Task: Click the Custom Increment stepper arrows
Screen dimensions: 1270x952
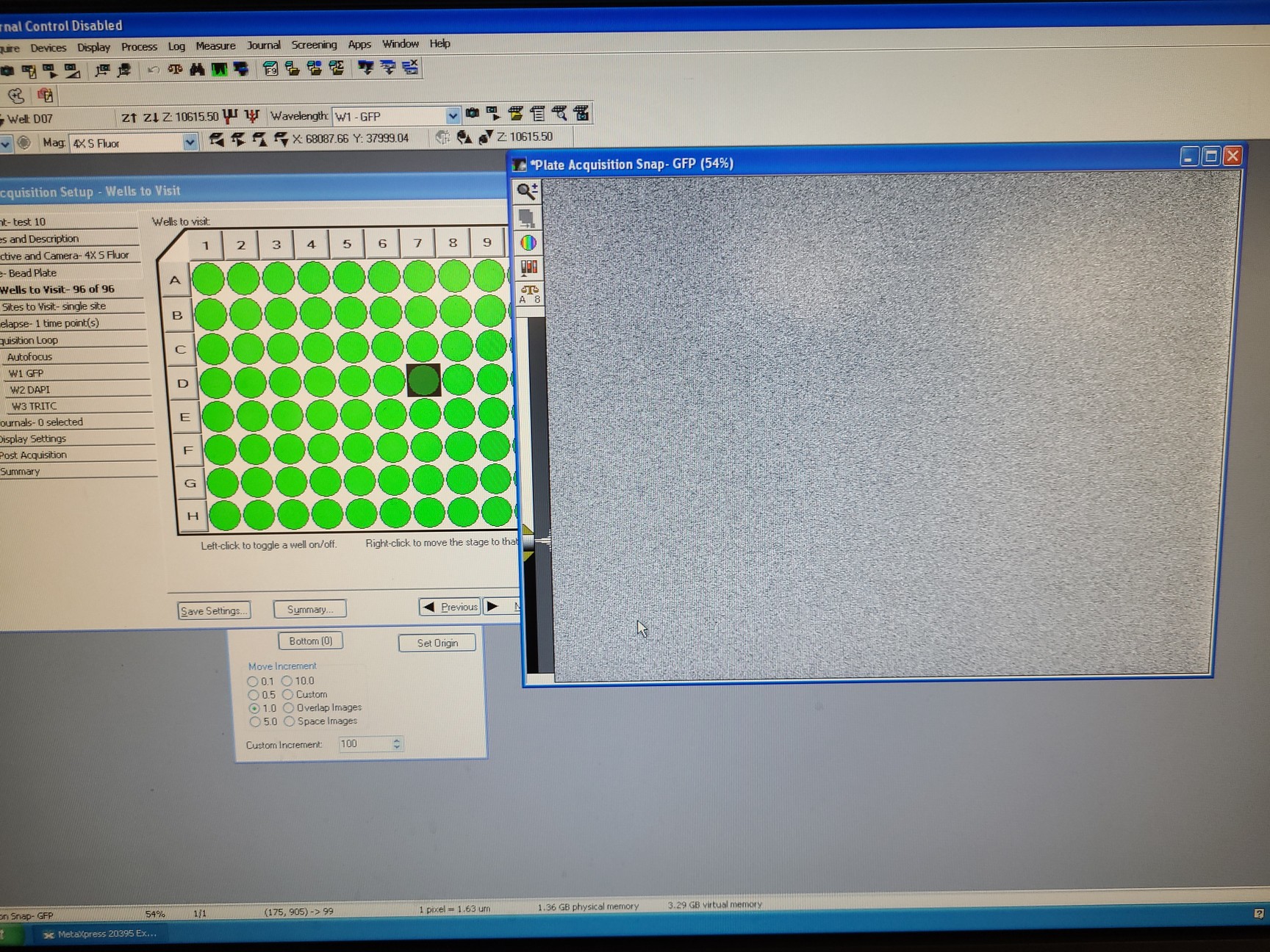Action: [396, 744]
